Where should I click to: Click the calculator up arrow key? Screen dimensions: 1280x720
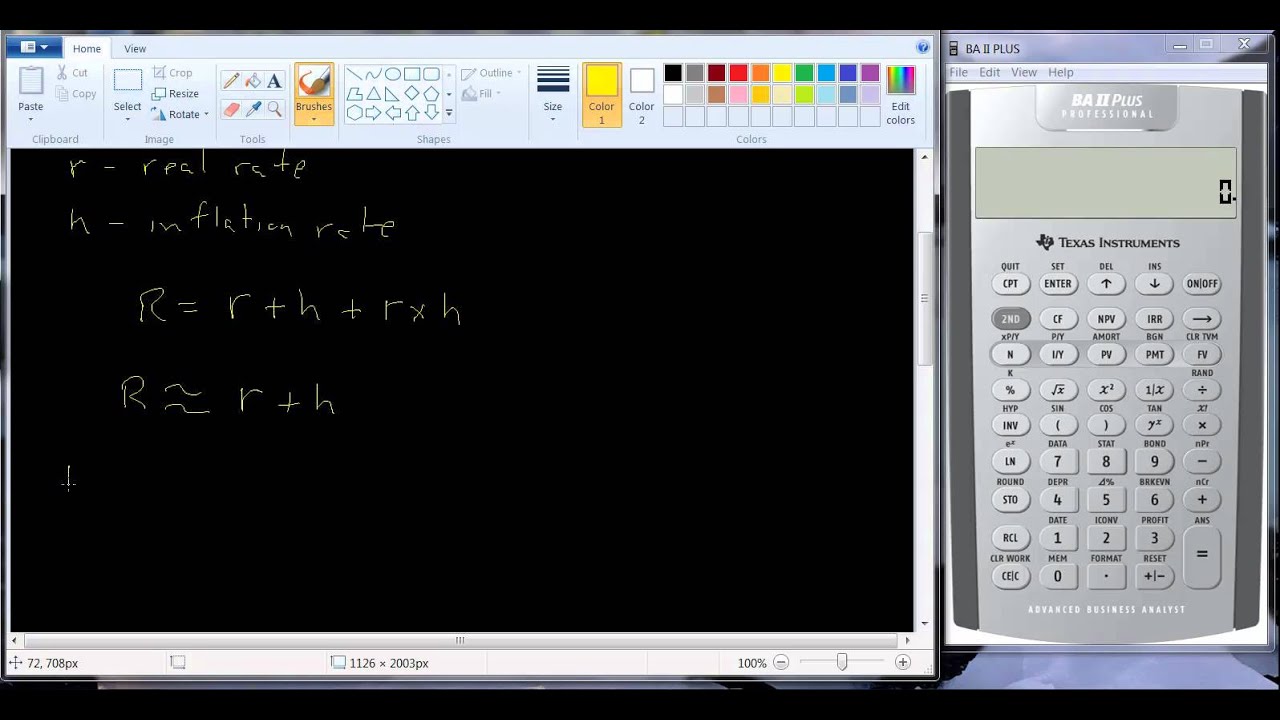(1106, 284)
